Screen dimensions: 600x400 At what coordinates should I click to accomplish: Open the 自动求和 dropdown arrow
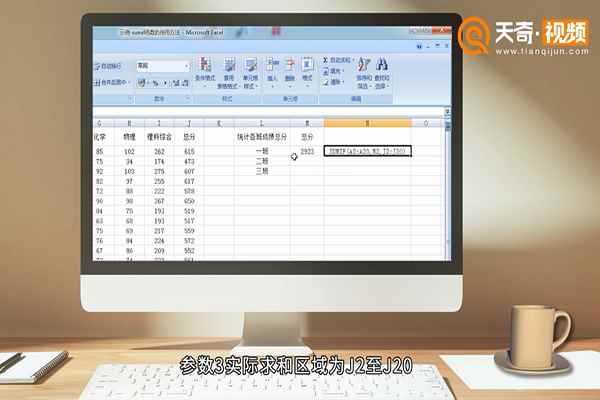[352, 60]
